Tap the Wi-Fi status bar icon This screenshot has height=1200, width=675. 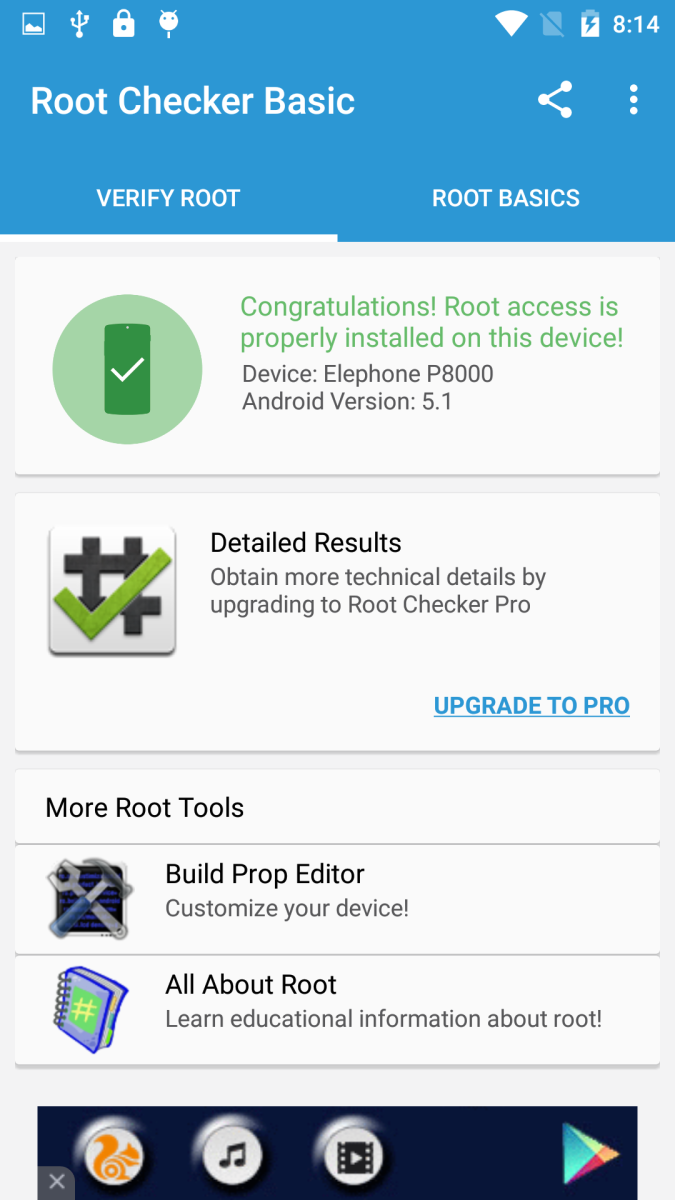[511, 23]
